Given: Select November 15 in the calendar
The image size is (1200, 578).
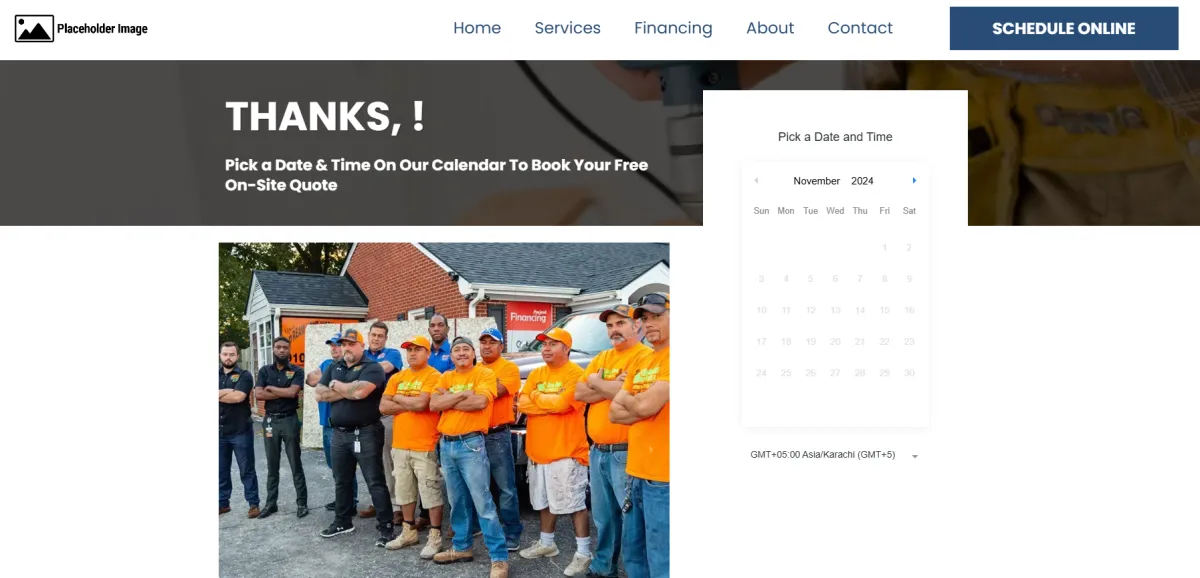Looking at the screenshot, I should (x=884, y=310).
